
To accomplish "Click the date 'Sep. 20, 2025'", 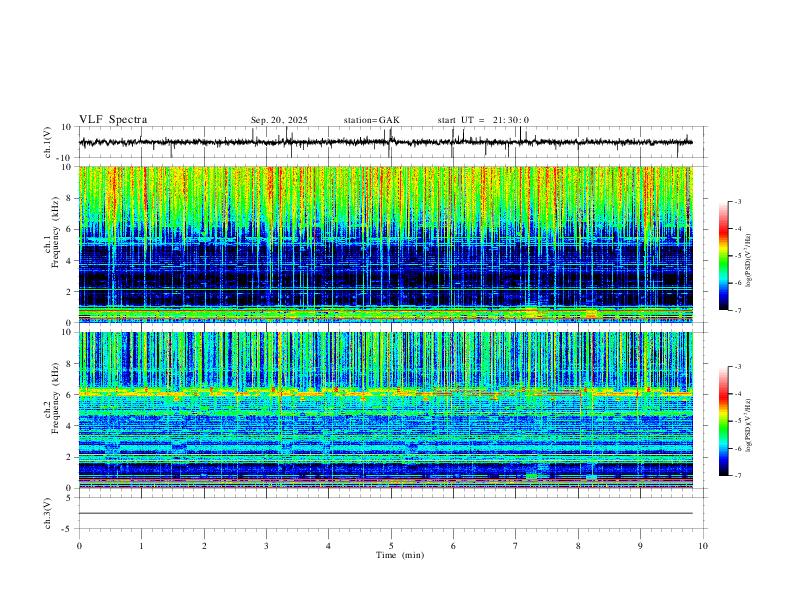I will (279, 120).
